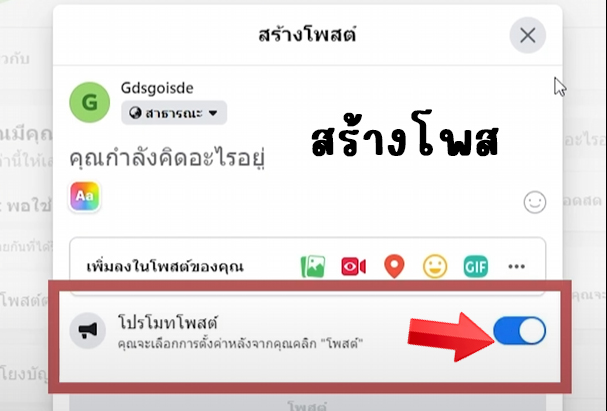Choose colorful Aa background style
This screenshot has height=411, width=607.
[x=85, y=196]
